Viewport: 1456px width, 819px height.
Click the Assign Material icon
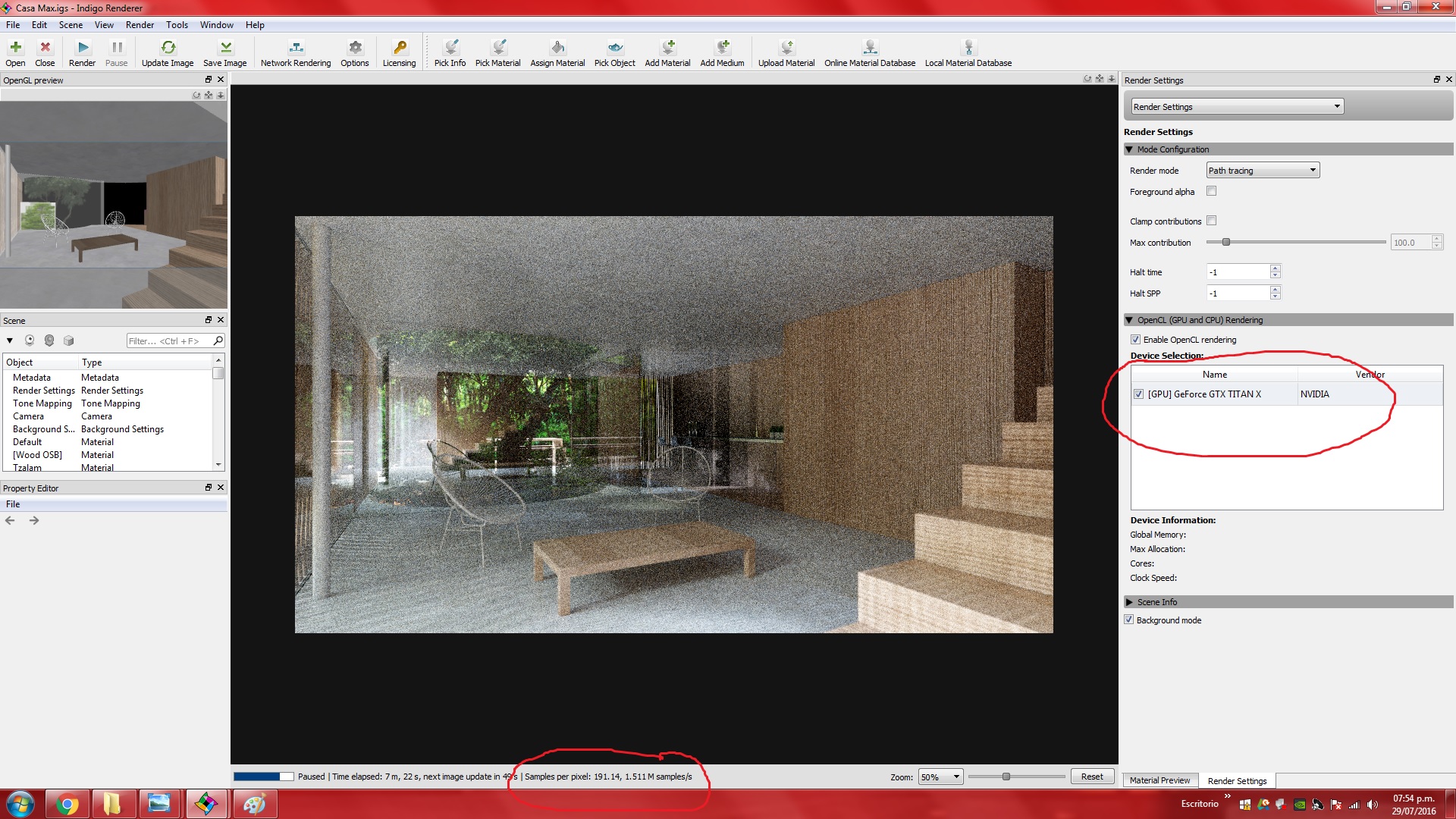[557, 48]
